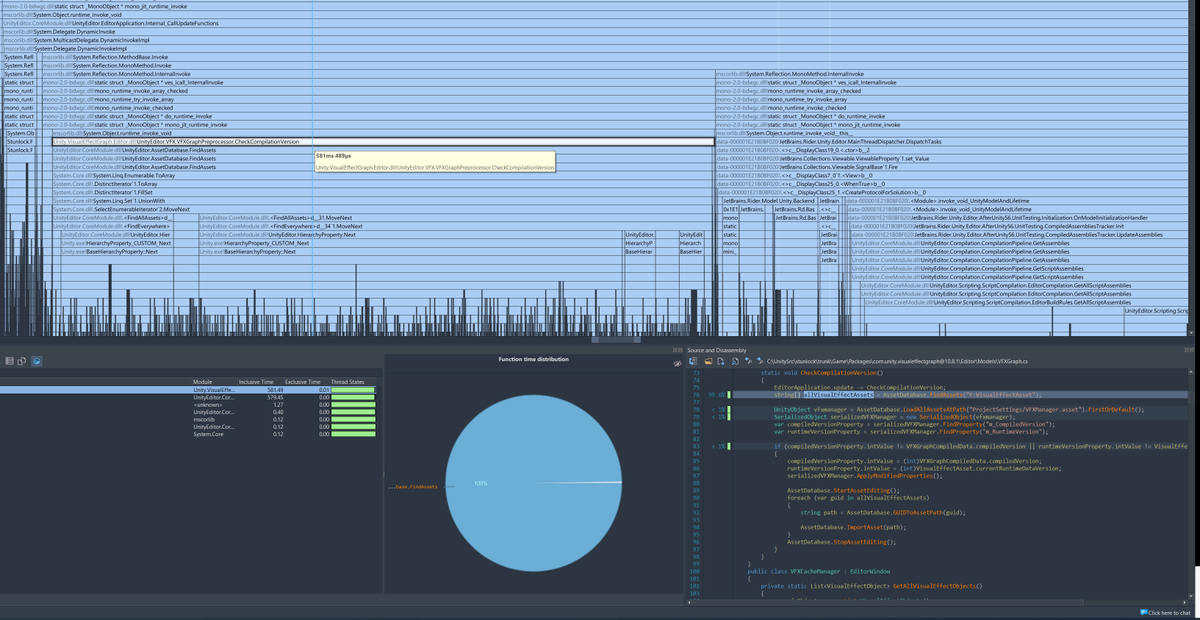1200x620 pixels.
Task: Toggle the crossed-out eye visibility icon
Action: [x=677, y=365]
